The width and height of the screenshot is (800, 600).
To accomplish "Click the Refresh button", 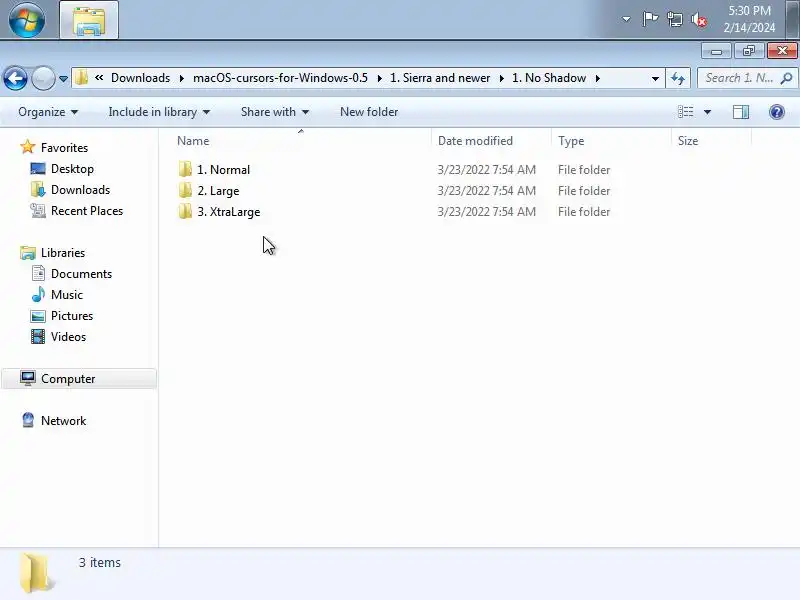I will point(678,79).
